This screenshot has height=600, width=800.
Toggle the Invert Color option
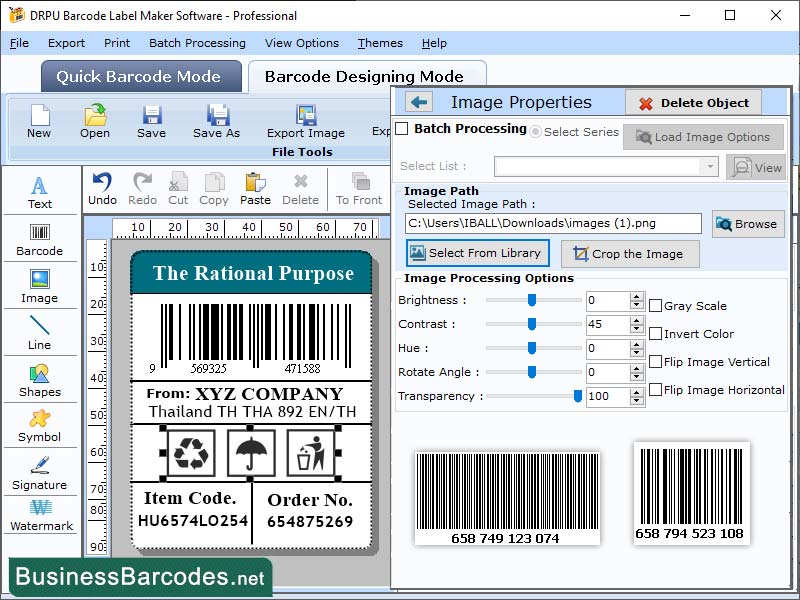(654, 334)
